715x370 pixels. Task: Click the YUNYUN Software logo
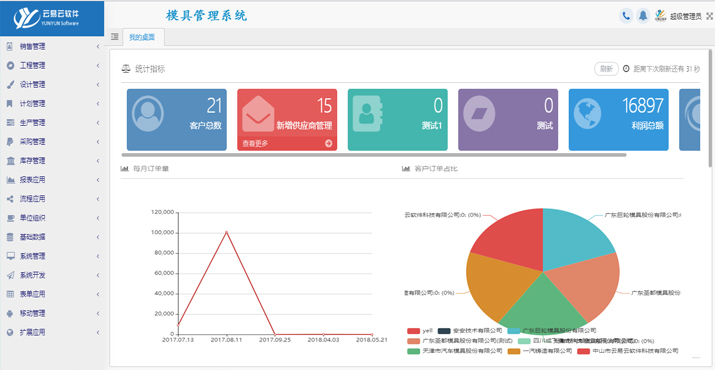pyautogui.click(x=46, y=18)
